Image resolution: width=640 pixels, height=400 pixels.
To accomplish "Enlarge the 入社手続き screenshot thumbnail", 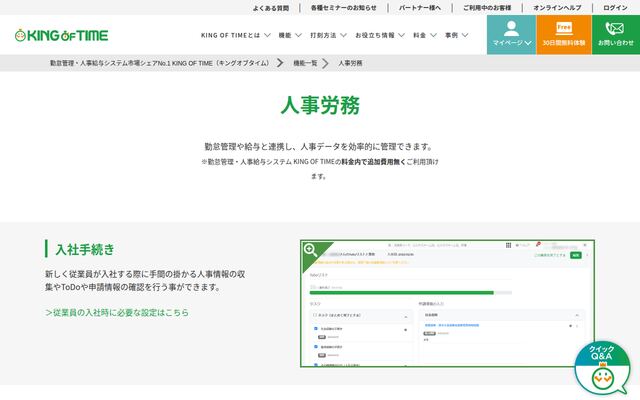I will (447, 304).
